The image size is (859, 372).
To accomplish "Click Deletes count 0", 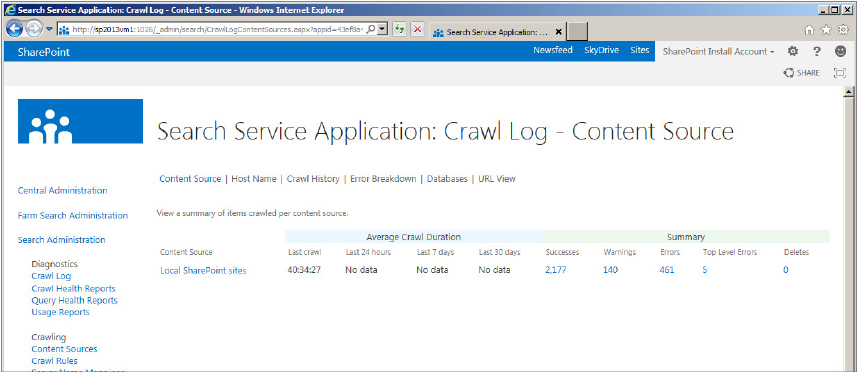I will [x=786, y=270].
